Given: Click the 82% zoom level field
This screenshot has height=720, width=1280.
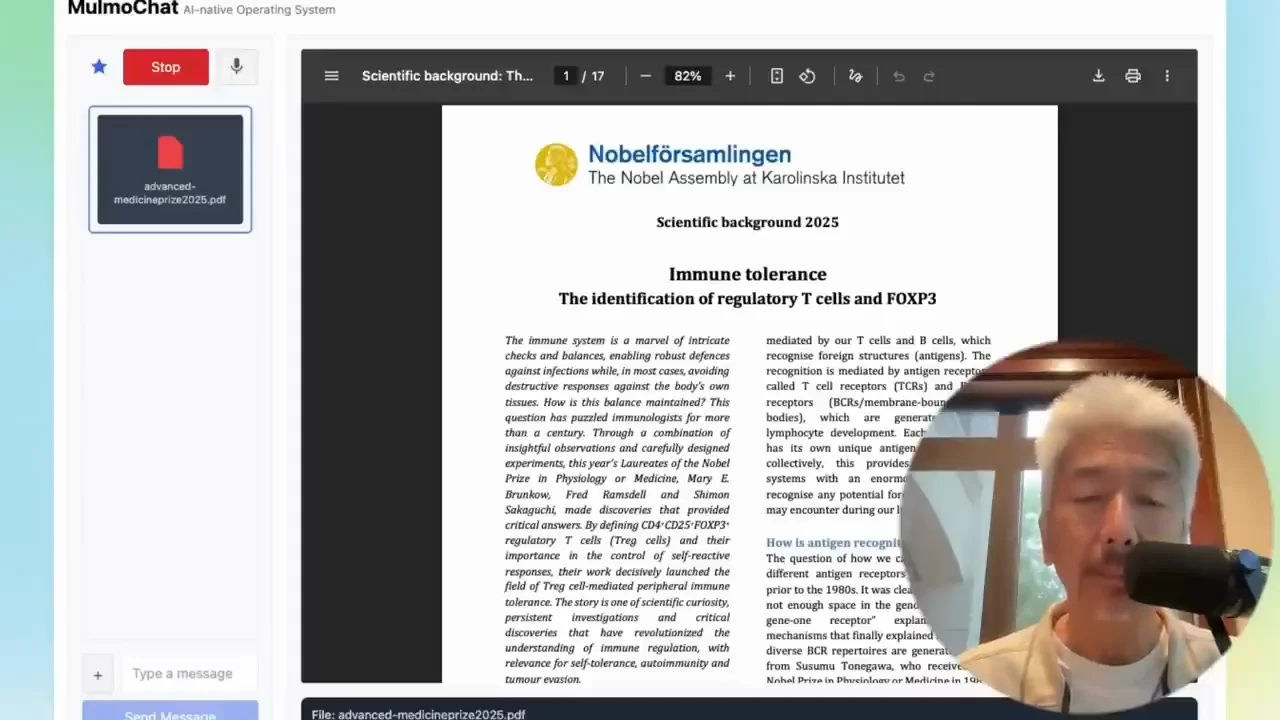Looking at the screenshot, I should point(688,76).
